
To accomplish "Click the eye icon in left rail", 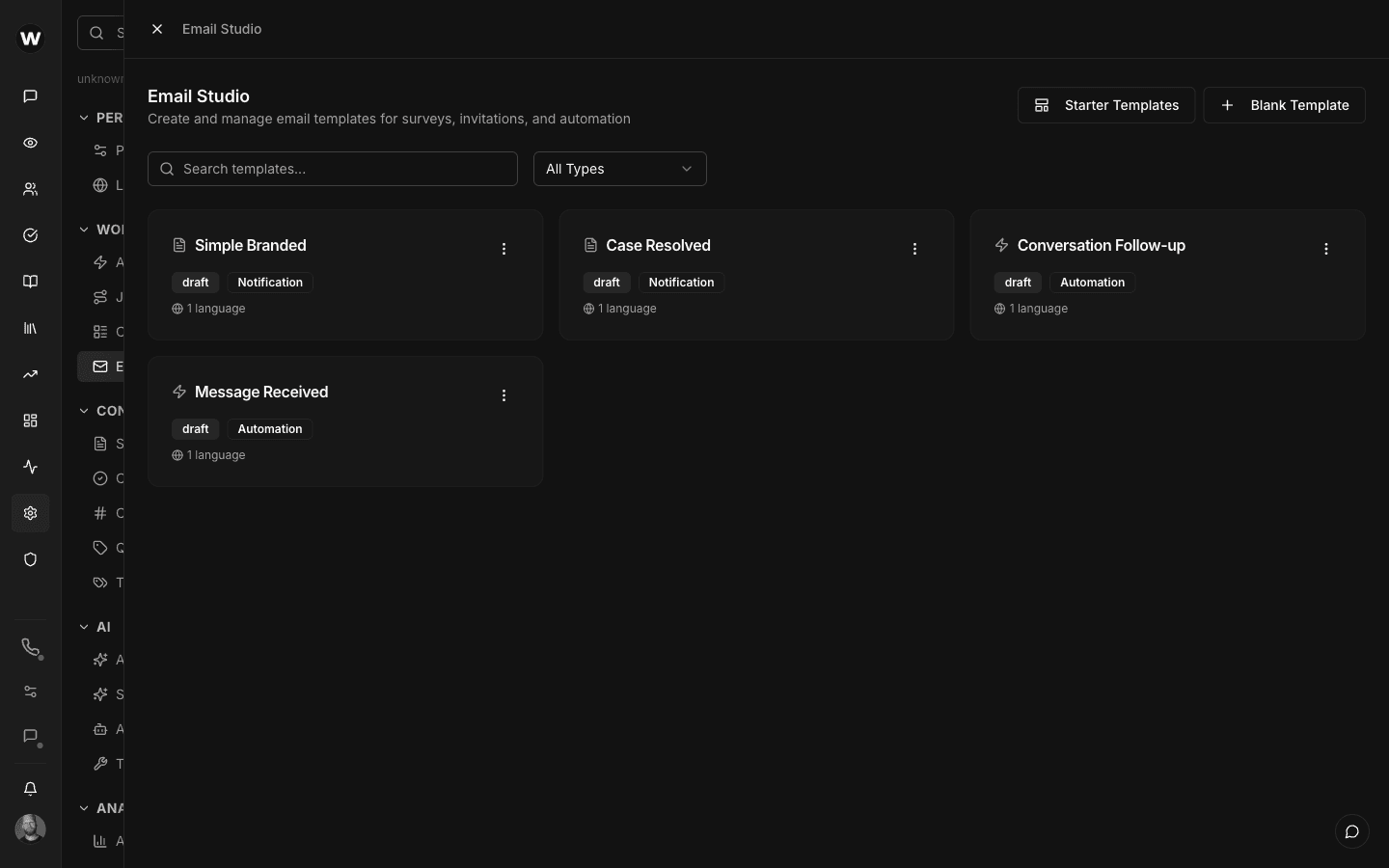I will click(x=30, y=143).
